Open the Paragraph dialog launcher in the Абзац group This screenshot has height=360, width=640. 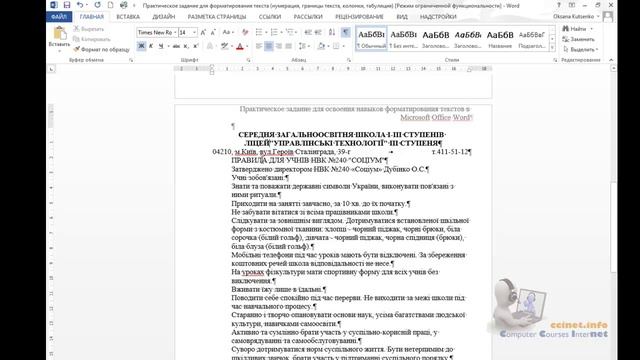(x=349, y=60)
